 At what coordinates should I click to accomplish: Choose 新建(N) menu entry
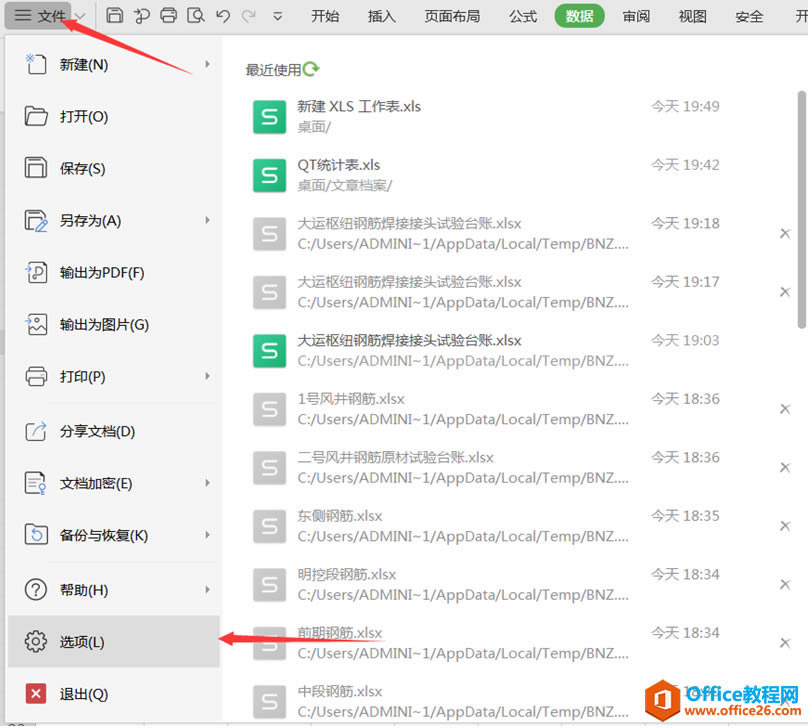tap(113, 65)
